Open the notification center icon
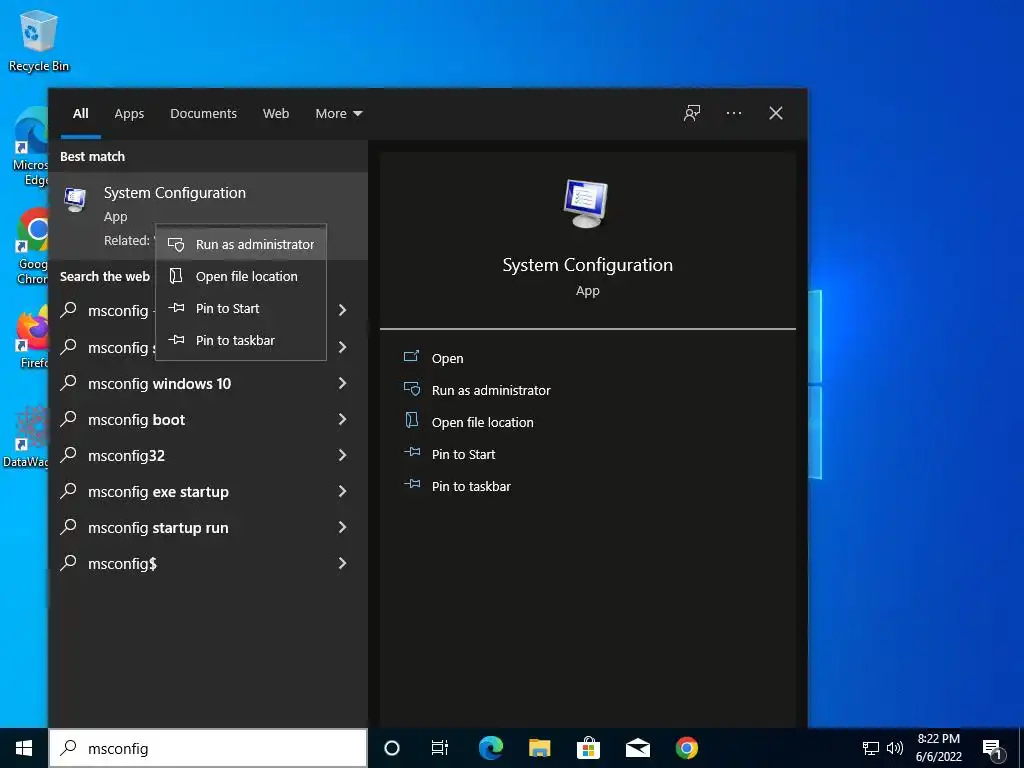The height and width of the screenshot is (768, 1024). pyautogui.click(x=992, y=749)
